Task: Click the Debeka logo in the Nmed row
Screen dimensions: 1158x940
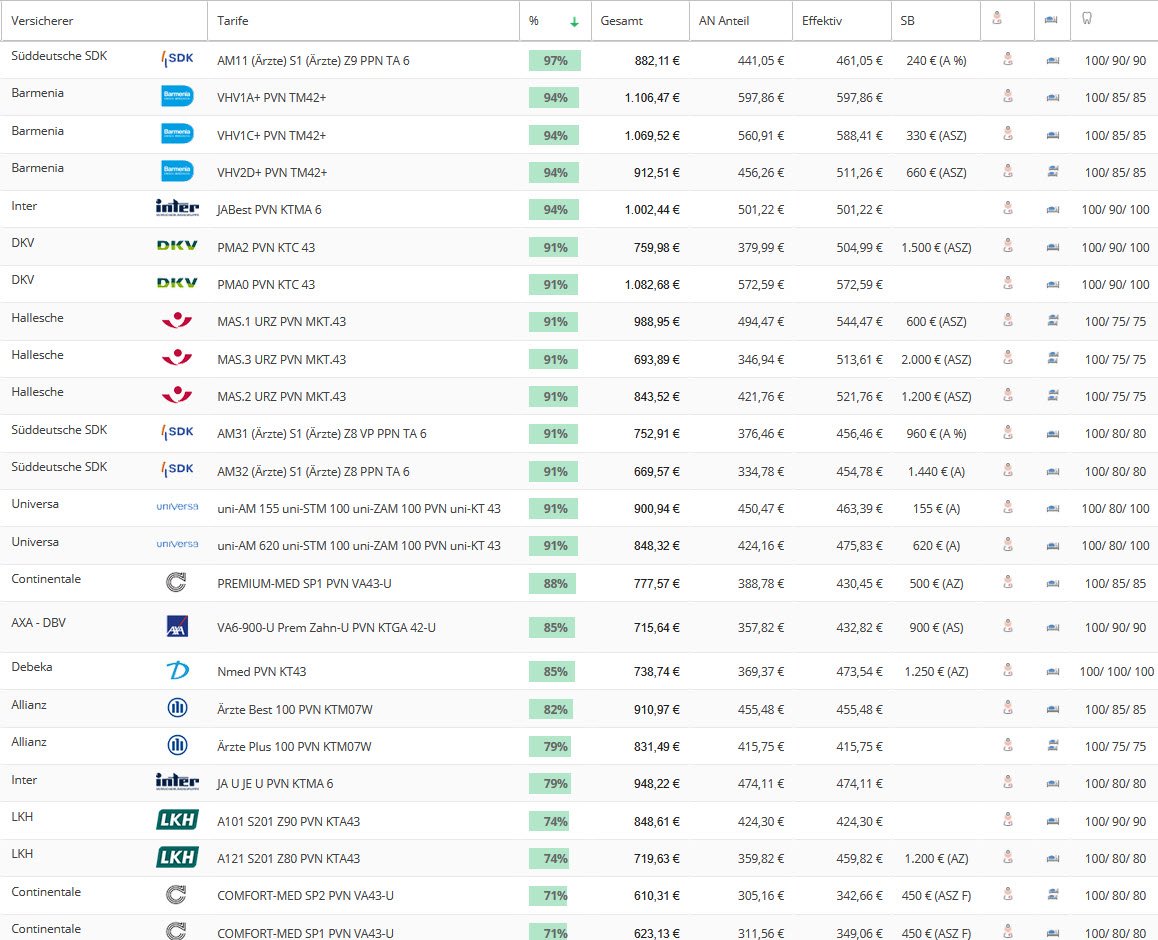Action: pyautogui.click(x=177, y=671)
